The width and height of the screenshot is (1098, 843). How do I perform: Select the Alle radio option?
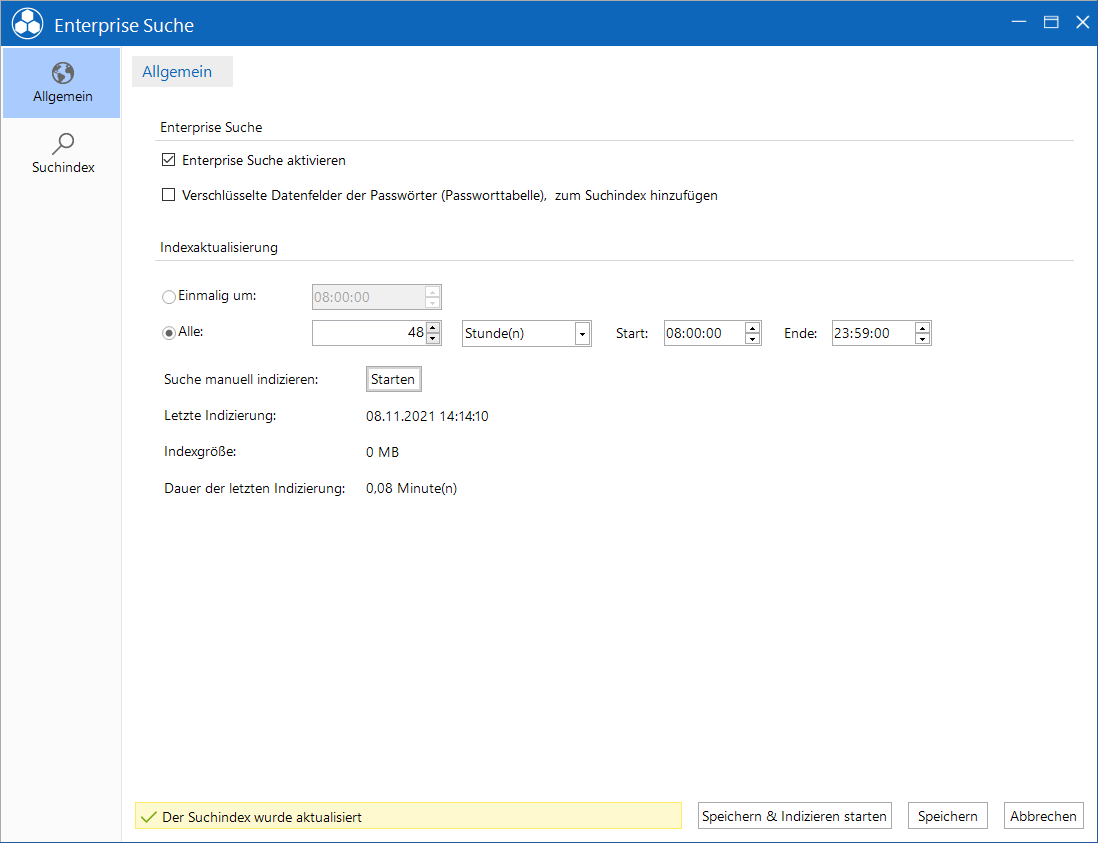169,333
